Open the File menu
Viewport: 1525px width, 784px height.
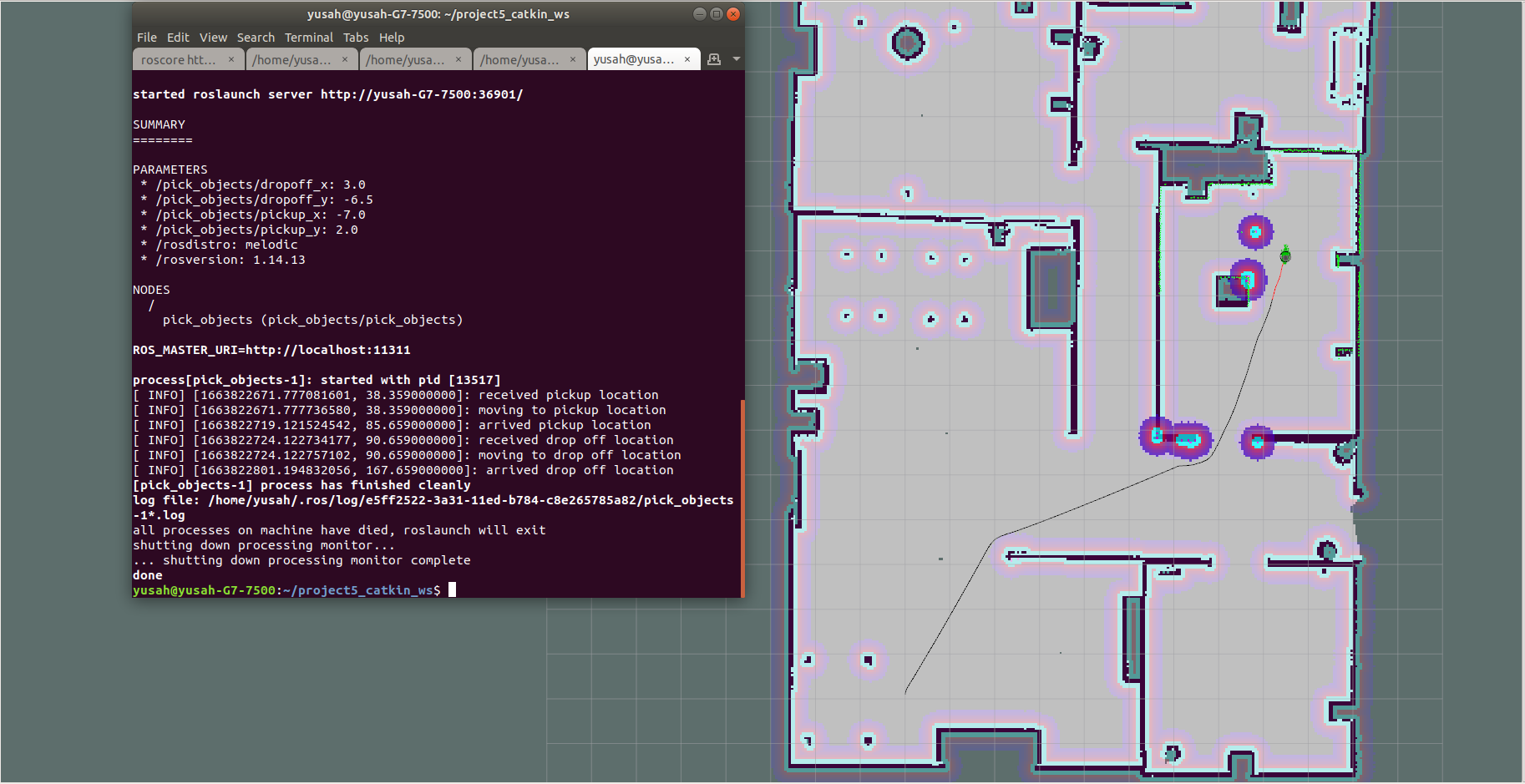pyautogui.click(x=147, y=38)
